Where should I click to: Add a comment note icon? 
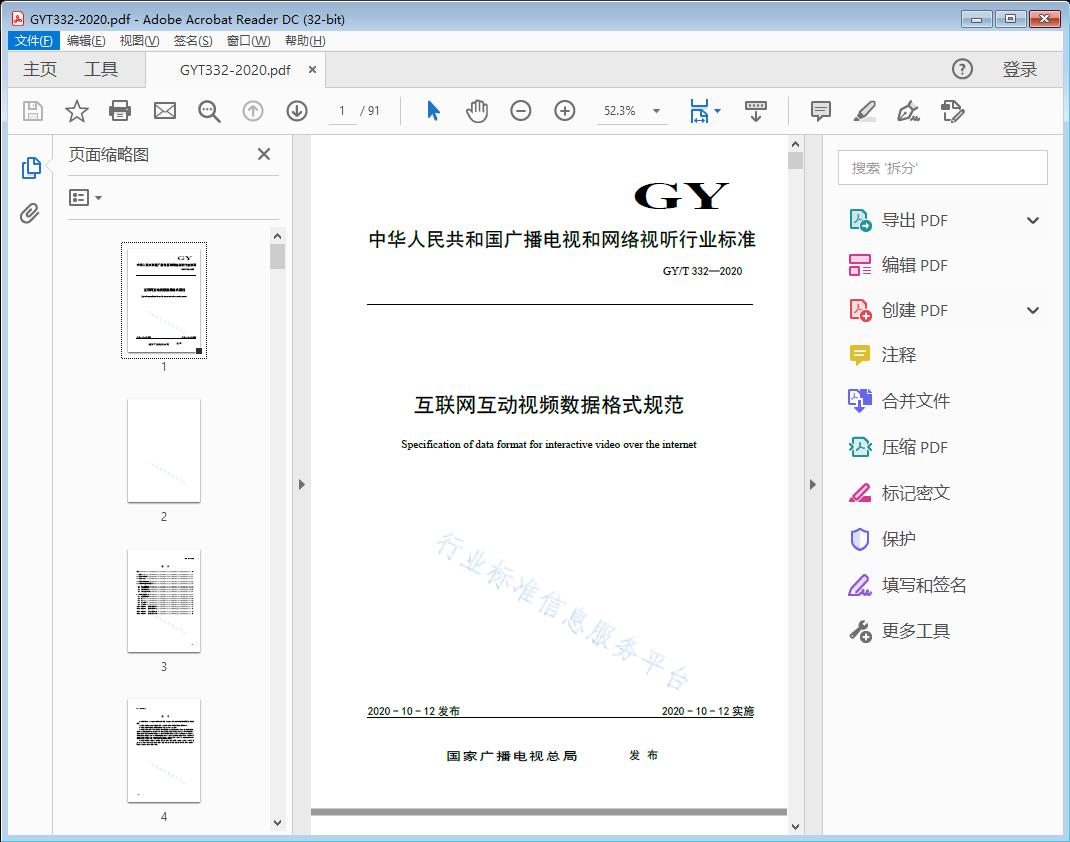pos(821,111)
